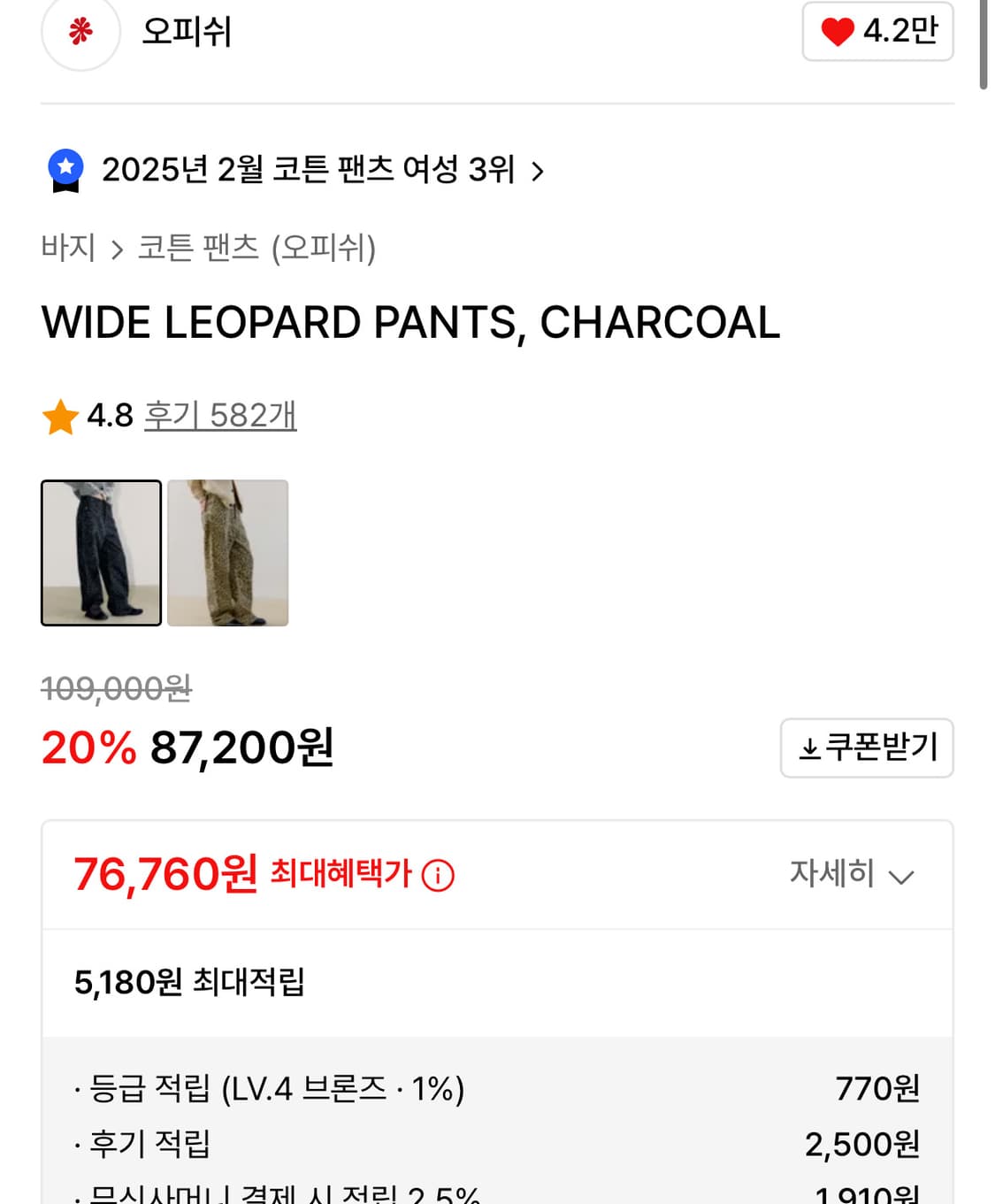The image size is (995, 1204).
Task: Open the 코튼 팬츠 (오피쉬) breadcrumb
Action: (x=256, y=248)
